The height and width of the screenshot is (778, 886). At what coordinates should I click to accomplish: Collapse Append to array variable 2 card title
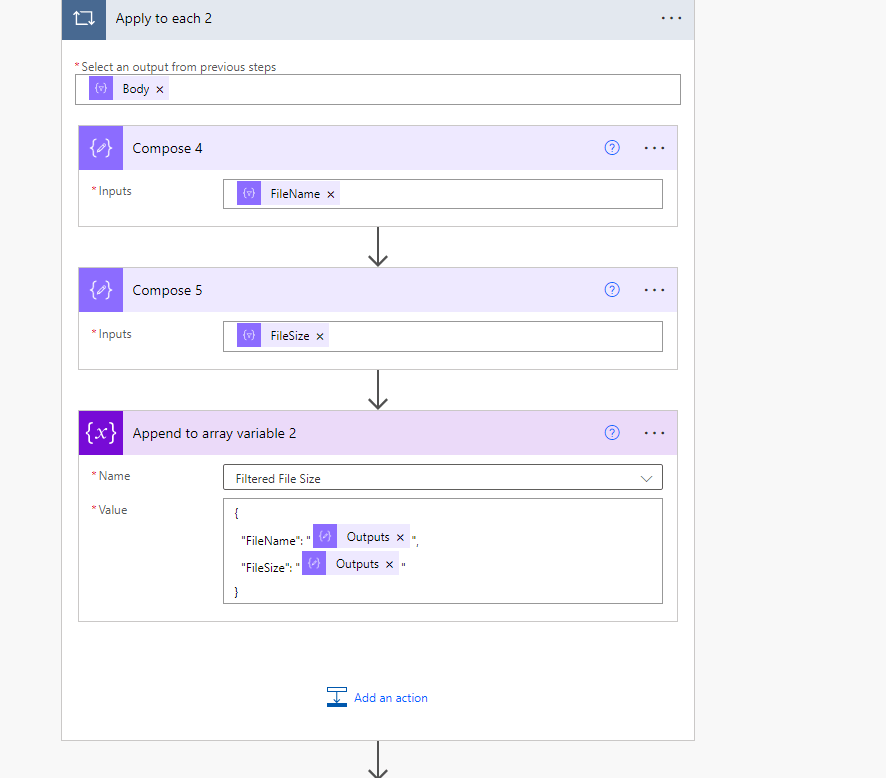214,433
